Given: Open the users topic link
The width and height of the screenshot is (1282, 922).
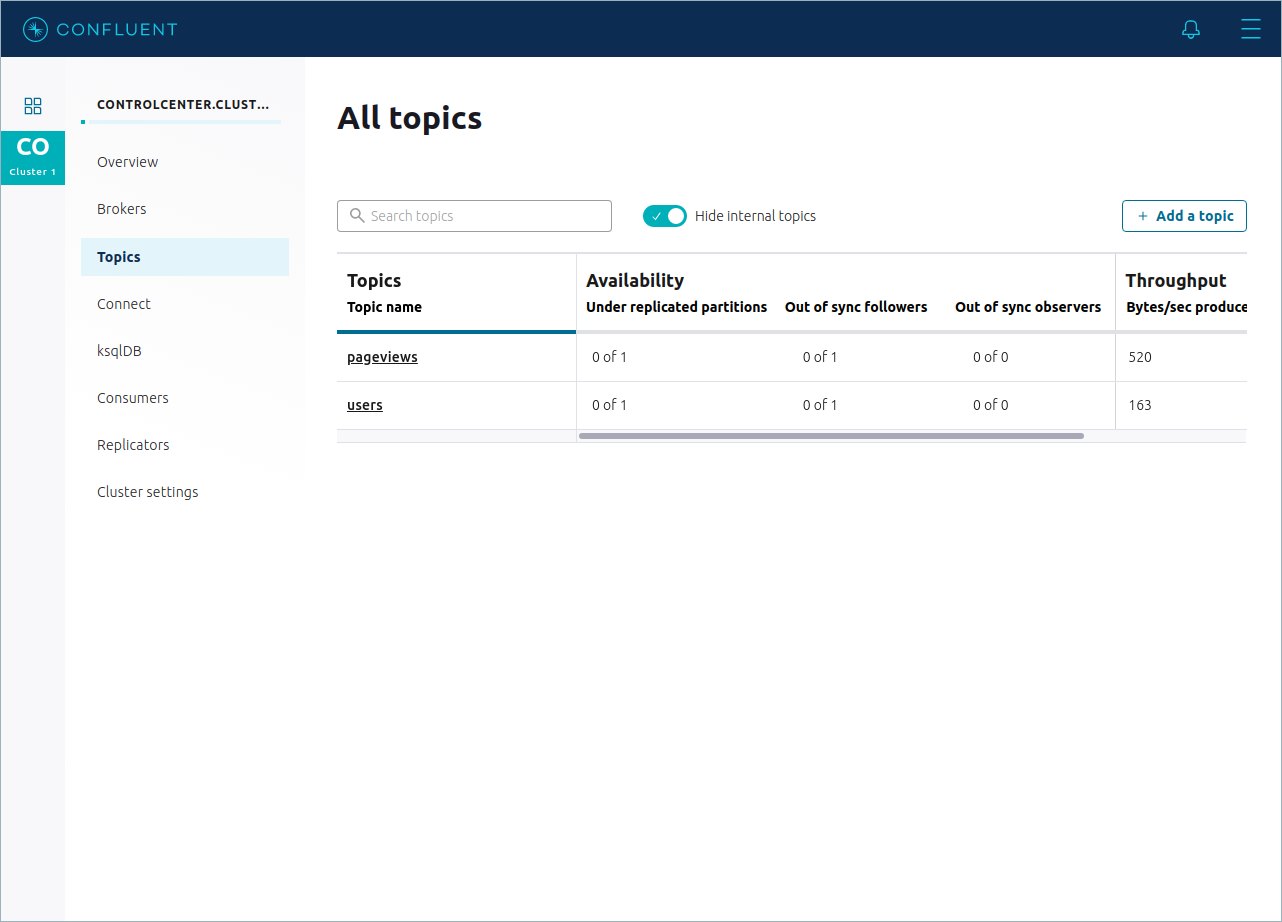Looking at the screenshot, I should (365, 405).
